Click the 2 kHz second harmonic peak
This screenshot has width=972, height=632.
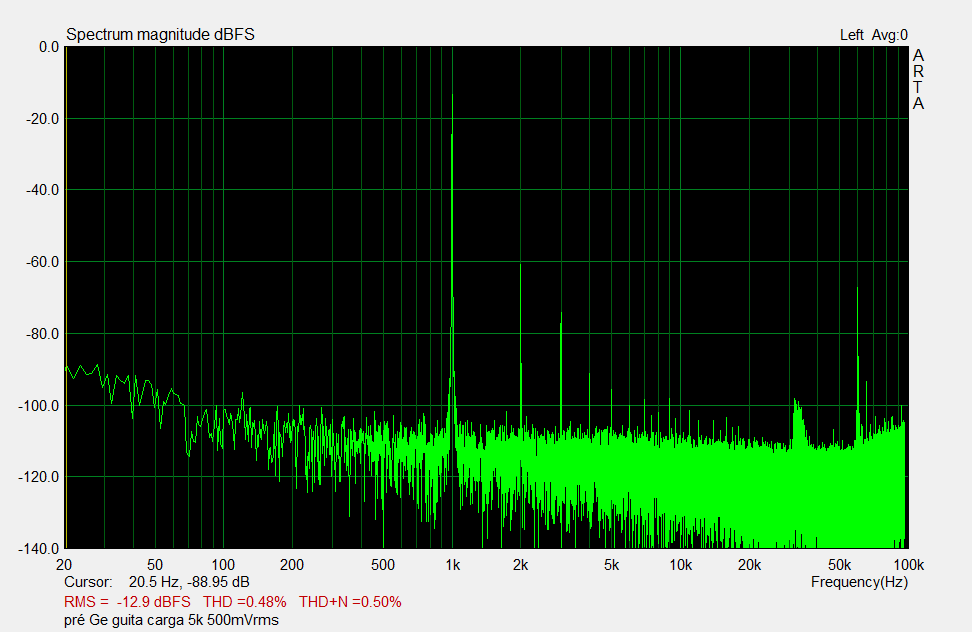[x=521, y=265]
